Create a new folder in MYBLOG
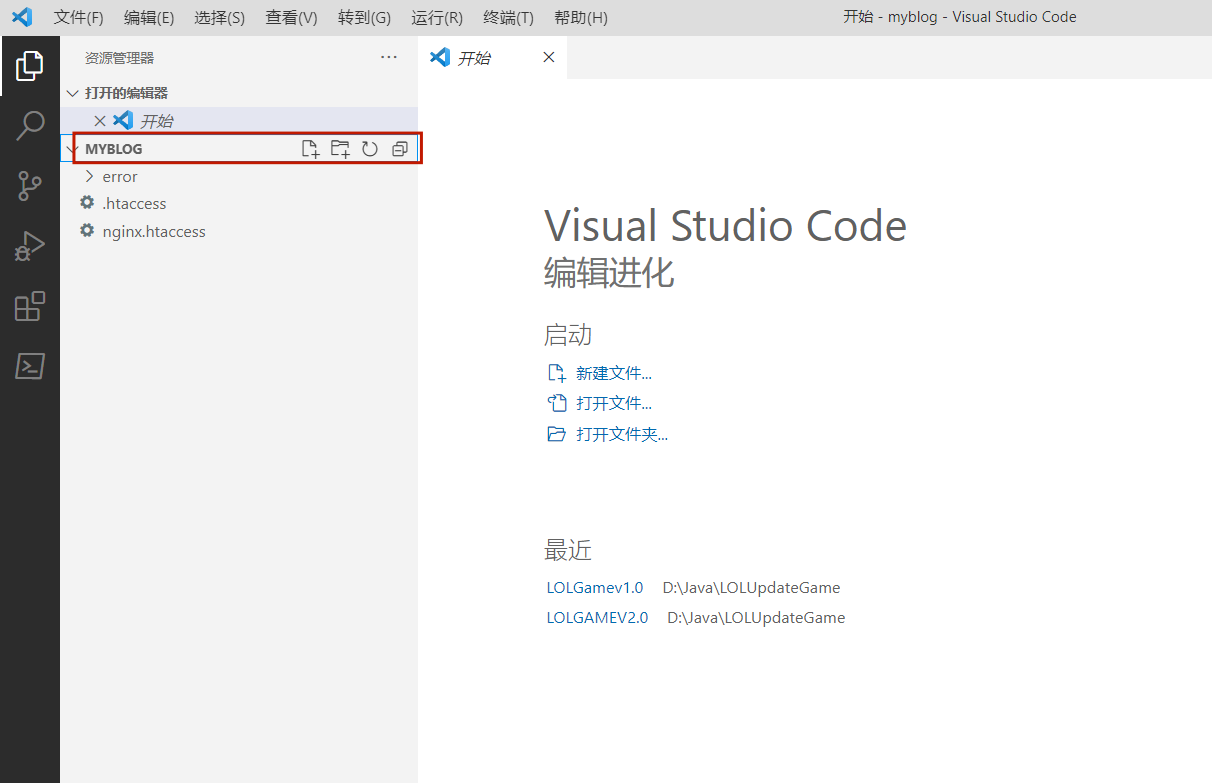Screen dimensions: 1212x783 (340, 149)
